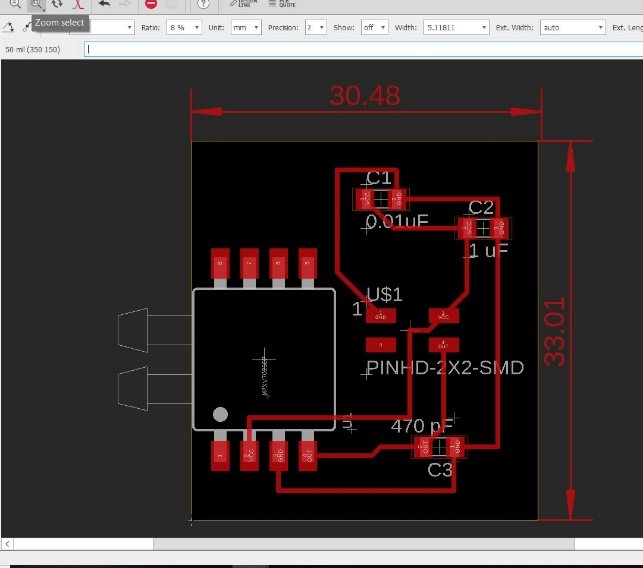Click the IC bottom OUT pad
Screen dimensions: 643x568
click(x=308, y=456)
